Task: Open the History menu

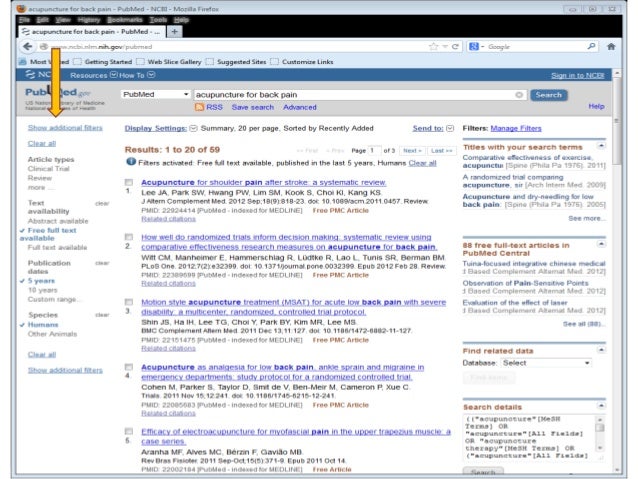Action: pos(88,20)
